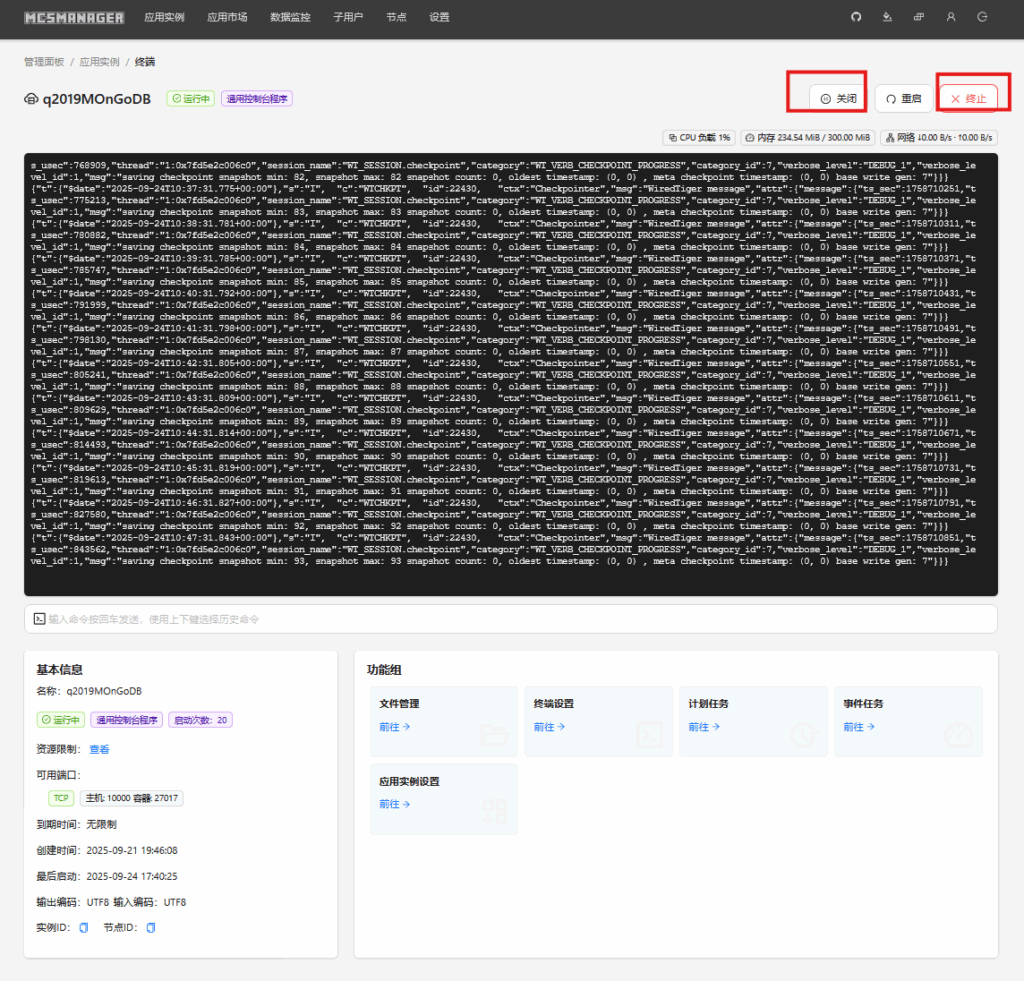Open the 应用实例 menu item
Screen dimensions: 1024x981
tap(164, 17)
